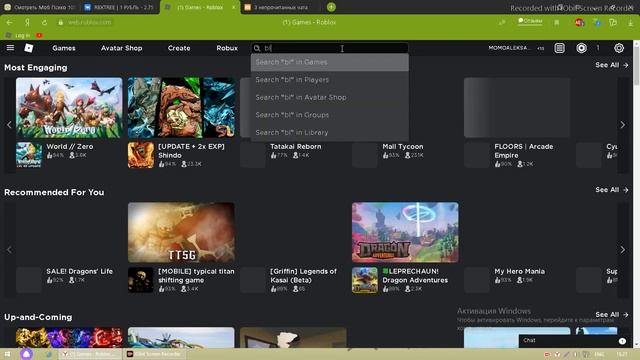This screenshot has width=640, height=360.
Task: Open the browser bookmark icon
Action: (556, 22)
